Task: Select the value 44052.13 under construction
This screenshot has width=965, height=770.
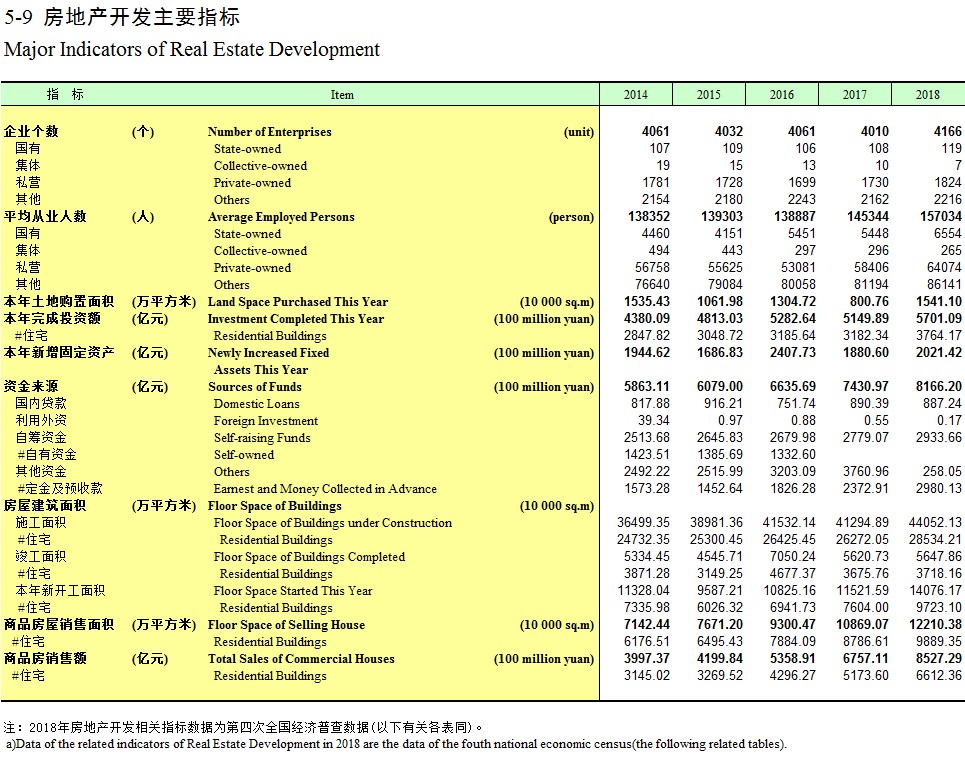Action: pyautogui.click(x=935, y=523)
